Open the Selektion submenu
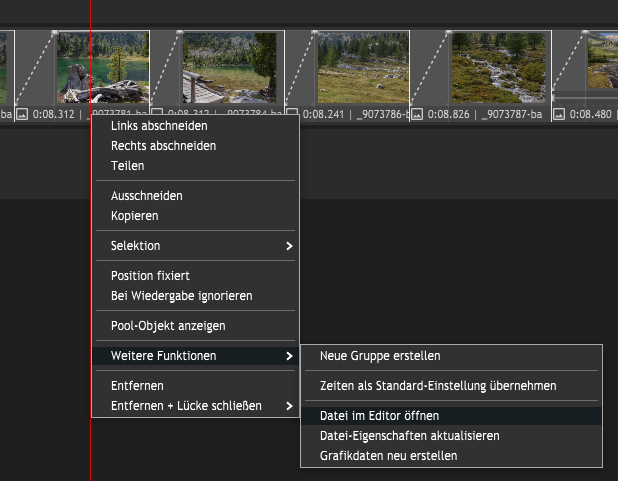 tap(195, 246)
